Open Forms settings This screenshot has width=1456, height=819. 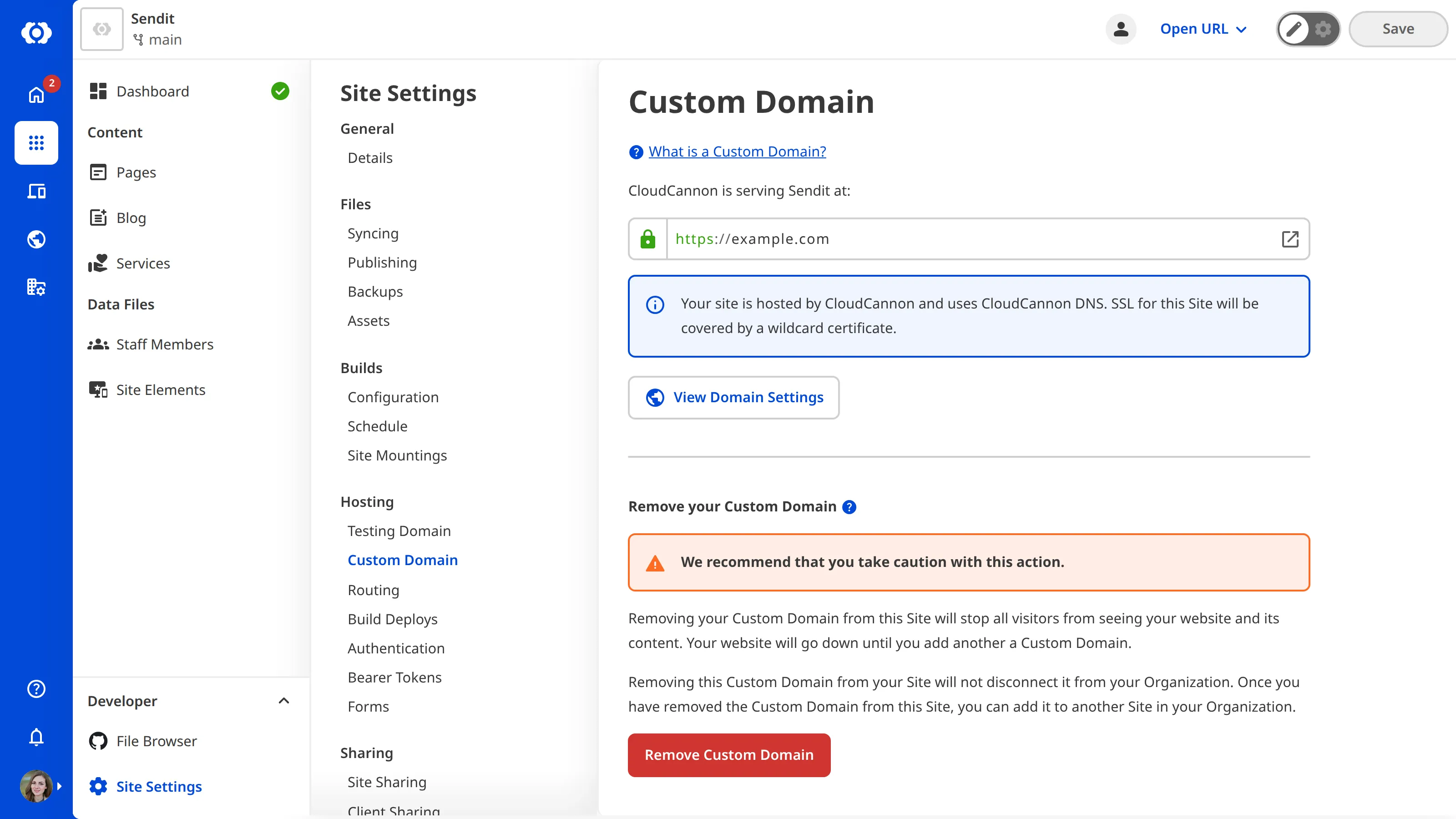[x=368, y=707]
